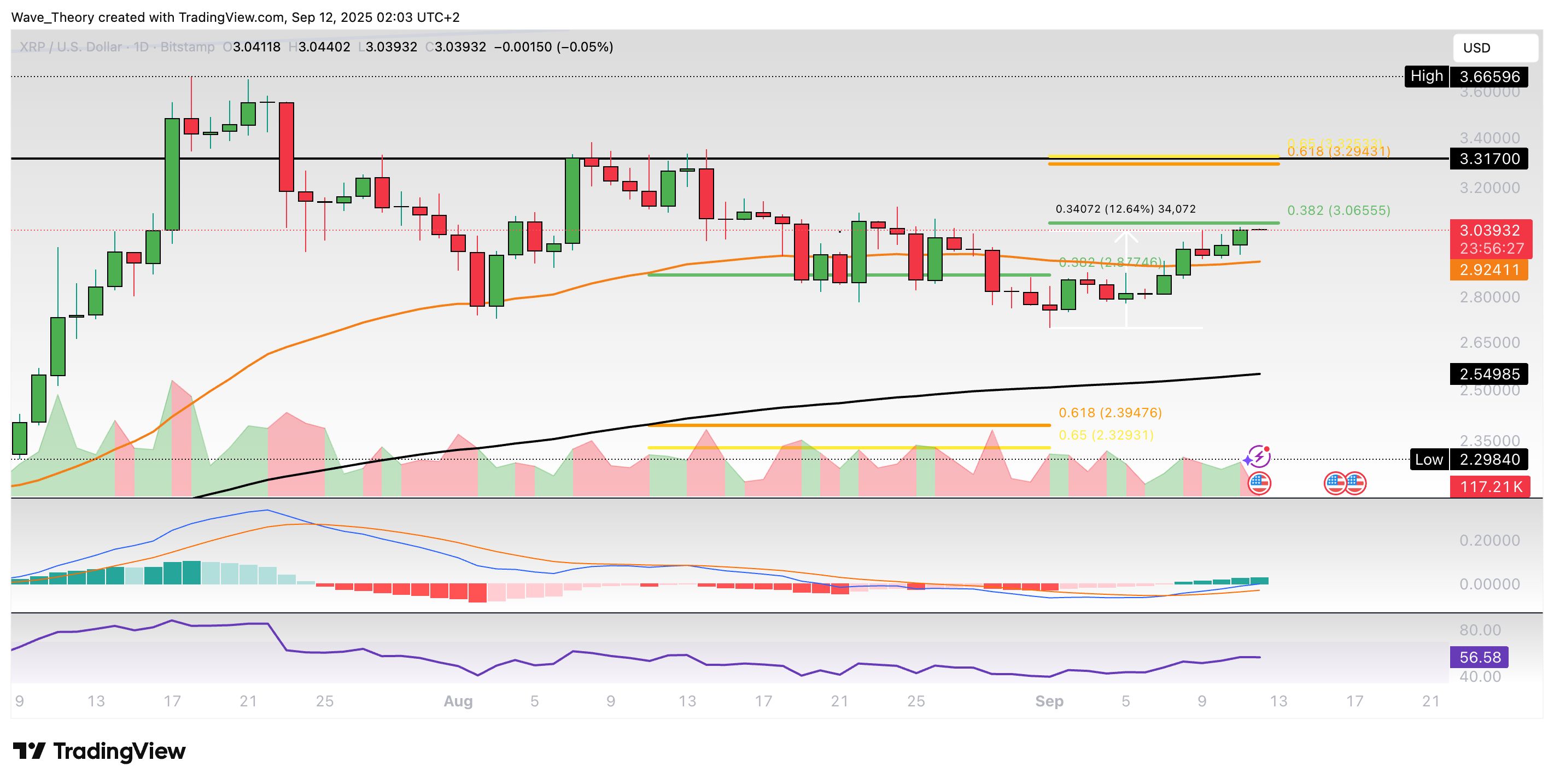
Task: Click the Wave_Theory created with TradingView.com caption
Action: point(235,17)
